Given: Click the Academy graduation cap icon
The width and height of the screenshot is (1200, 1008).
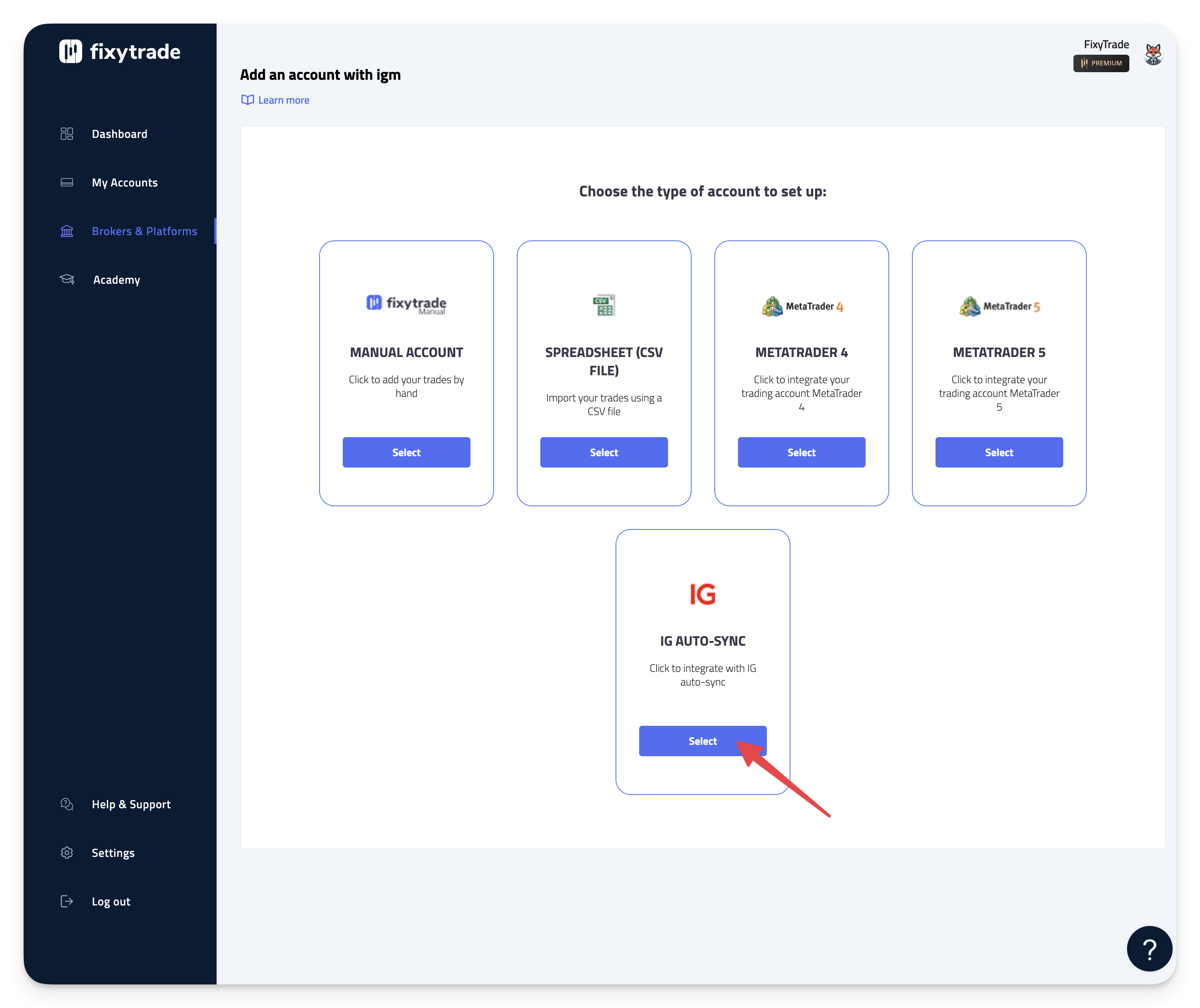Looking at the screenshot, I should 67,280.
